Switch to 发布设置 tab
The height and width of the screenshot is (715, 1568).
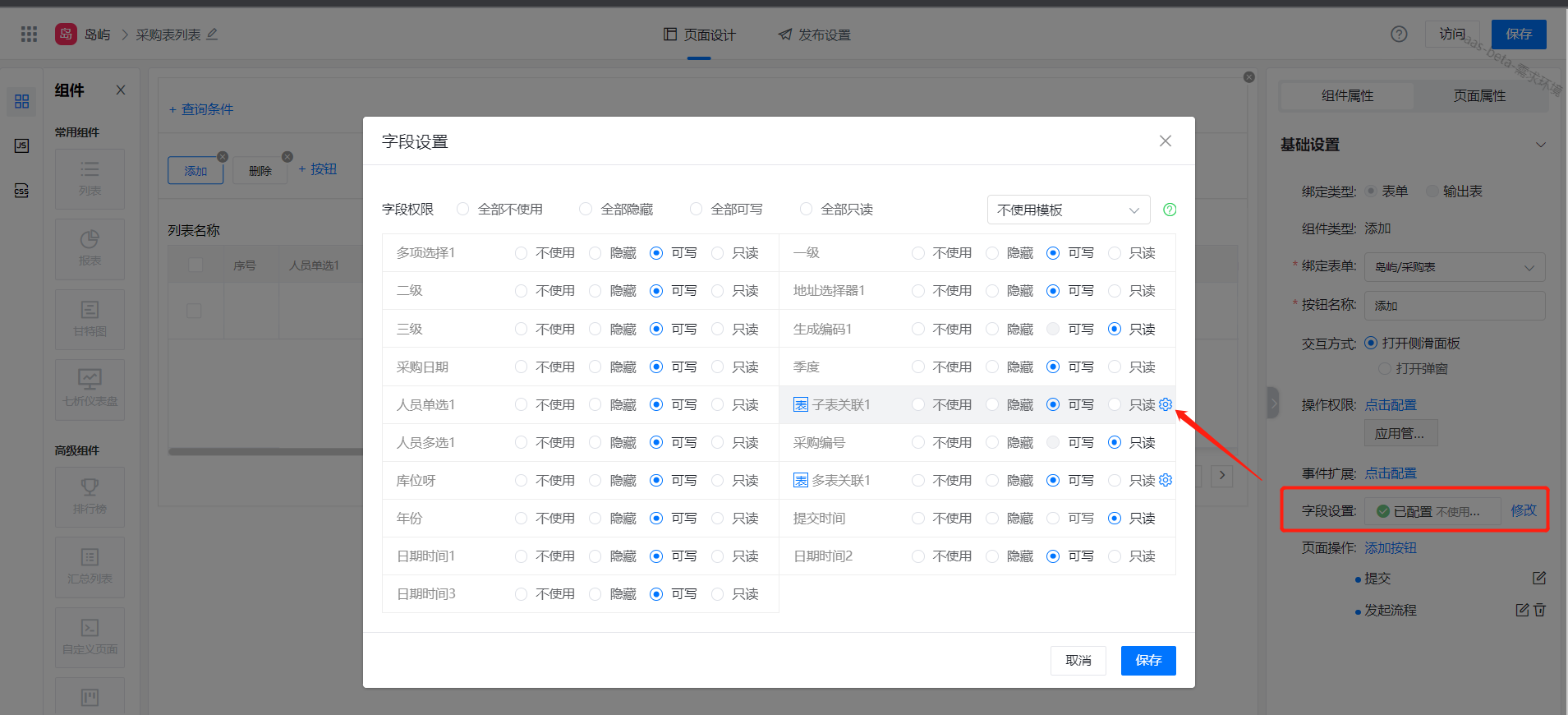click(x=815, y=35)
